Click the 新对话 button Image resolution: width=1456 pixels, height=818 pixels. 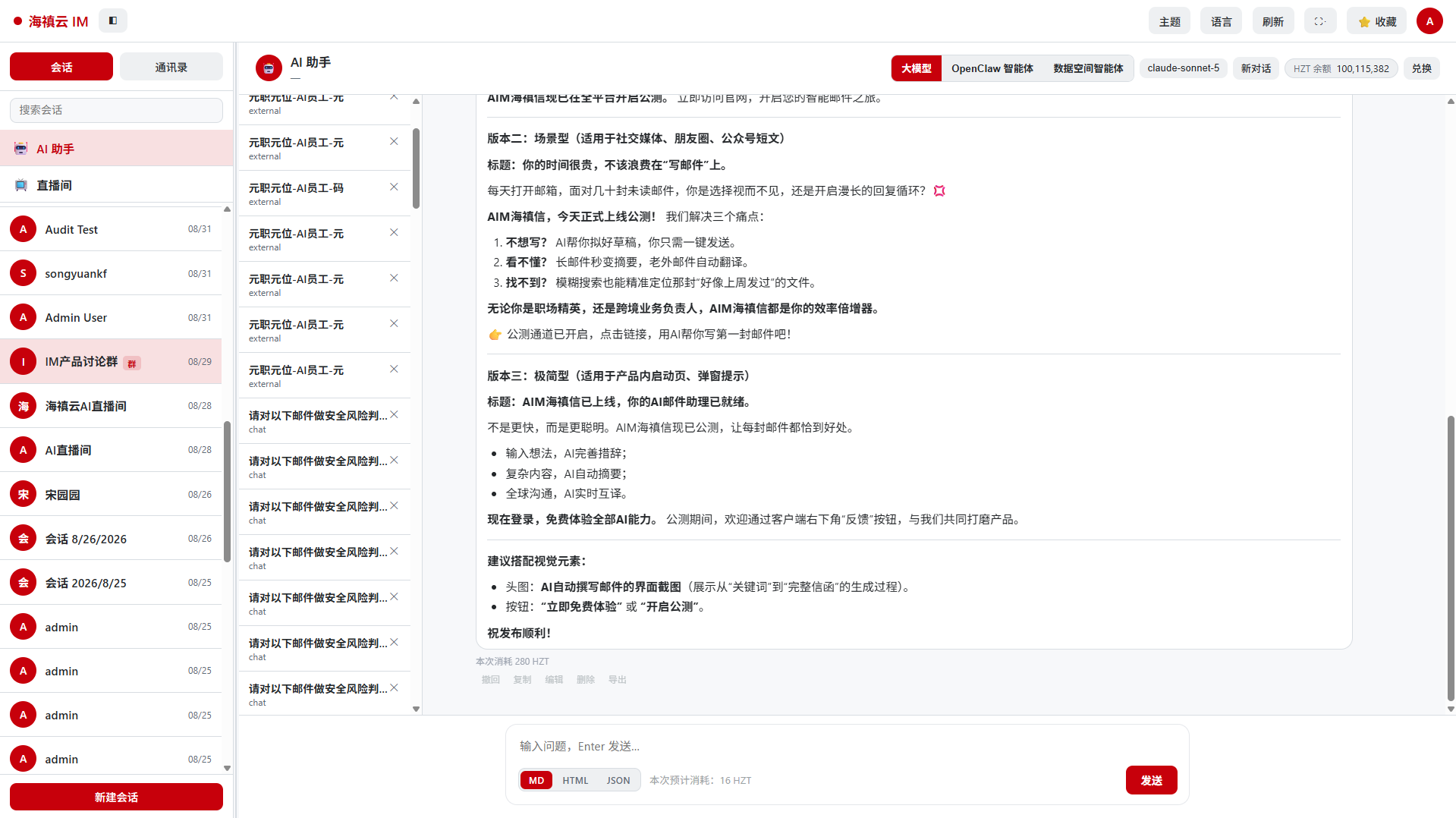pos(1256,68)
